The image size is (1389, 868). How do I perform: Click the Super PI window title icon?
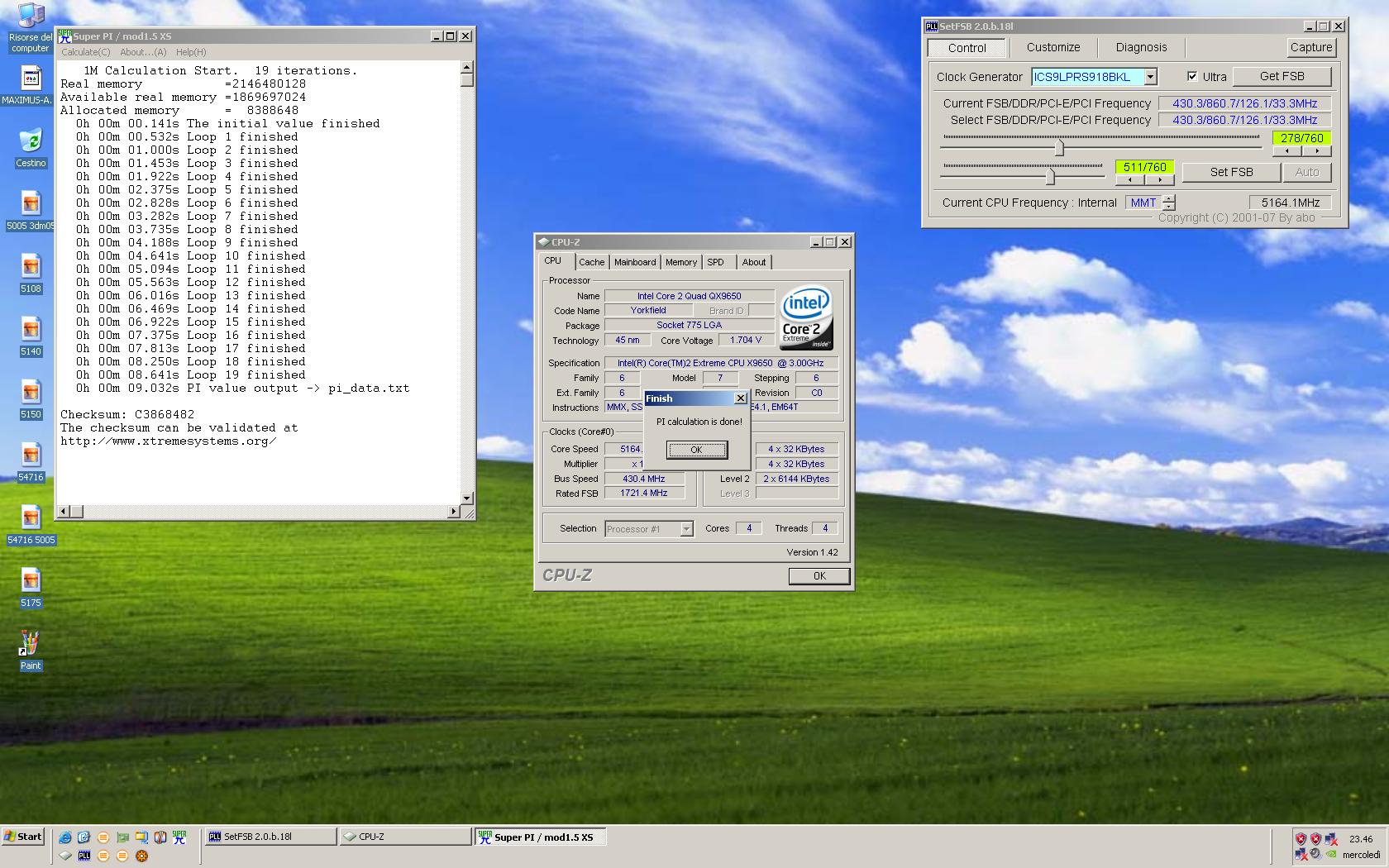65,36
